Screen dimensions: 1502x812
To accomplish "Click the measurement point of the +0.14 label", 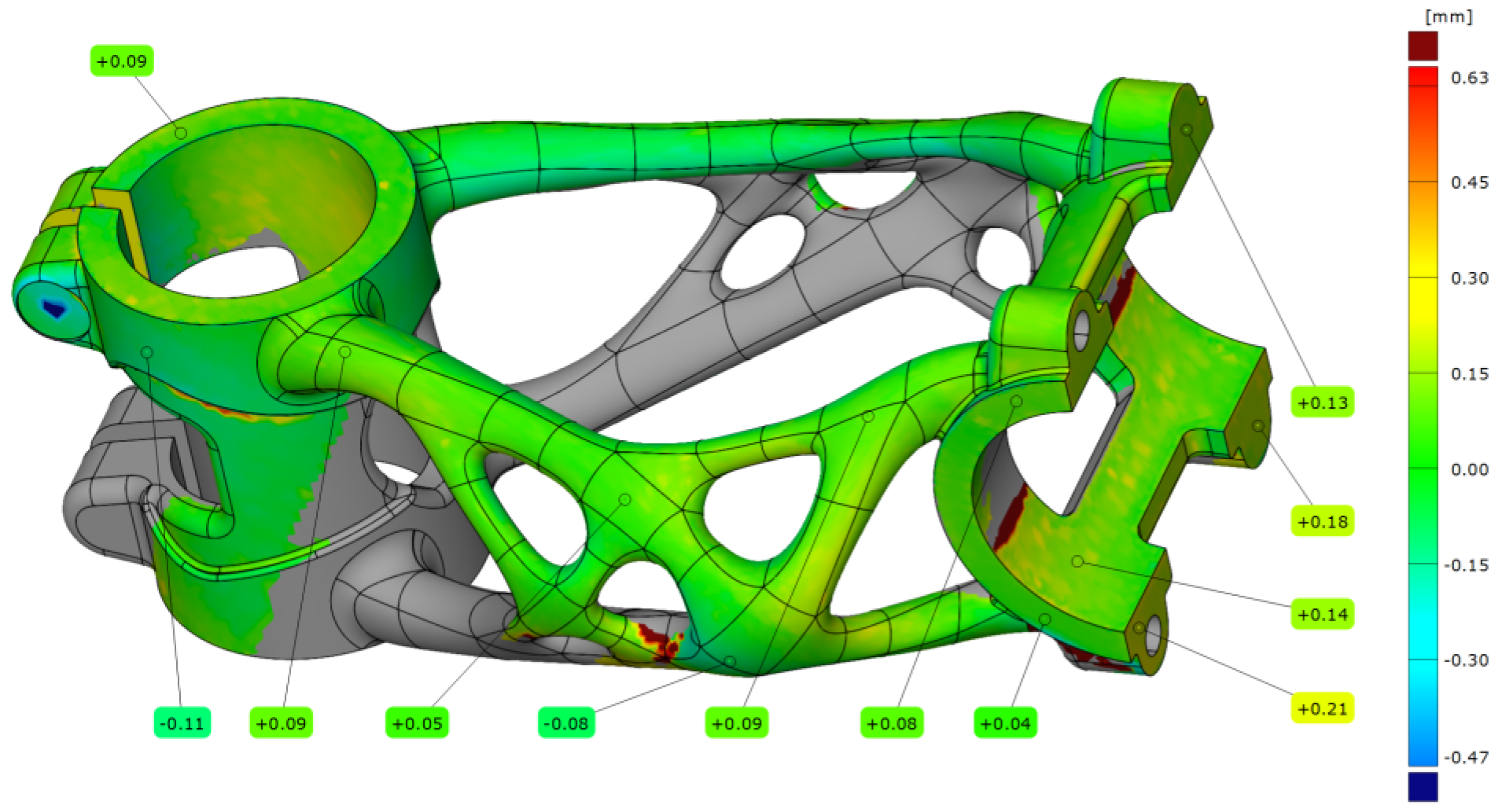I will (x=1077, y=561).
